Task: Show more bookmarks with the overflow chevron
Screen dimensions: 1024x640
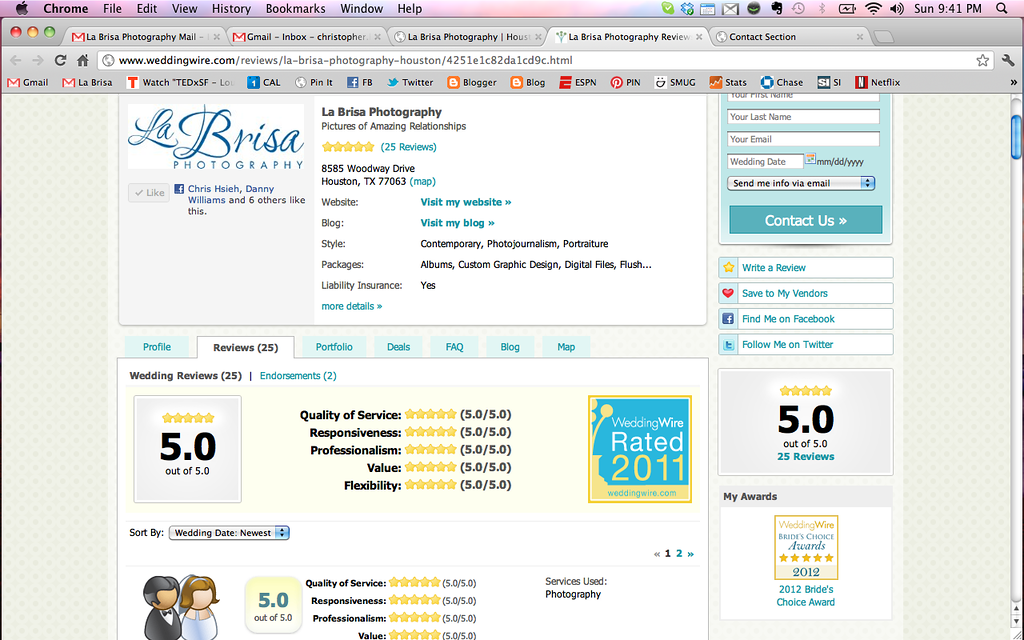Action: click(1014, 82)
